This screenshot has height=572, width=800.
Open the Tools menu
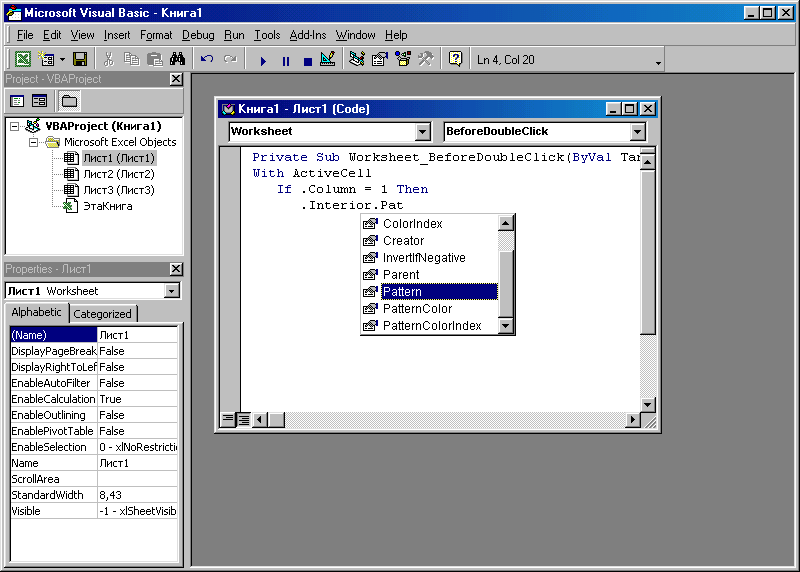click(267, 35)
